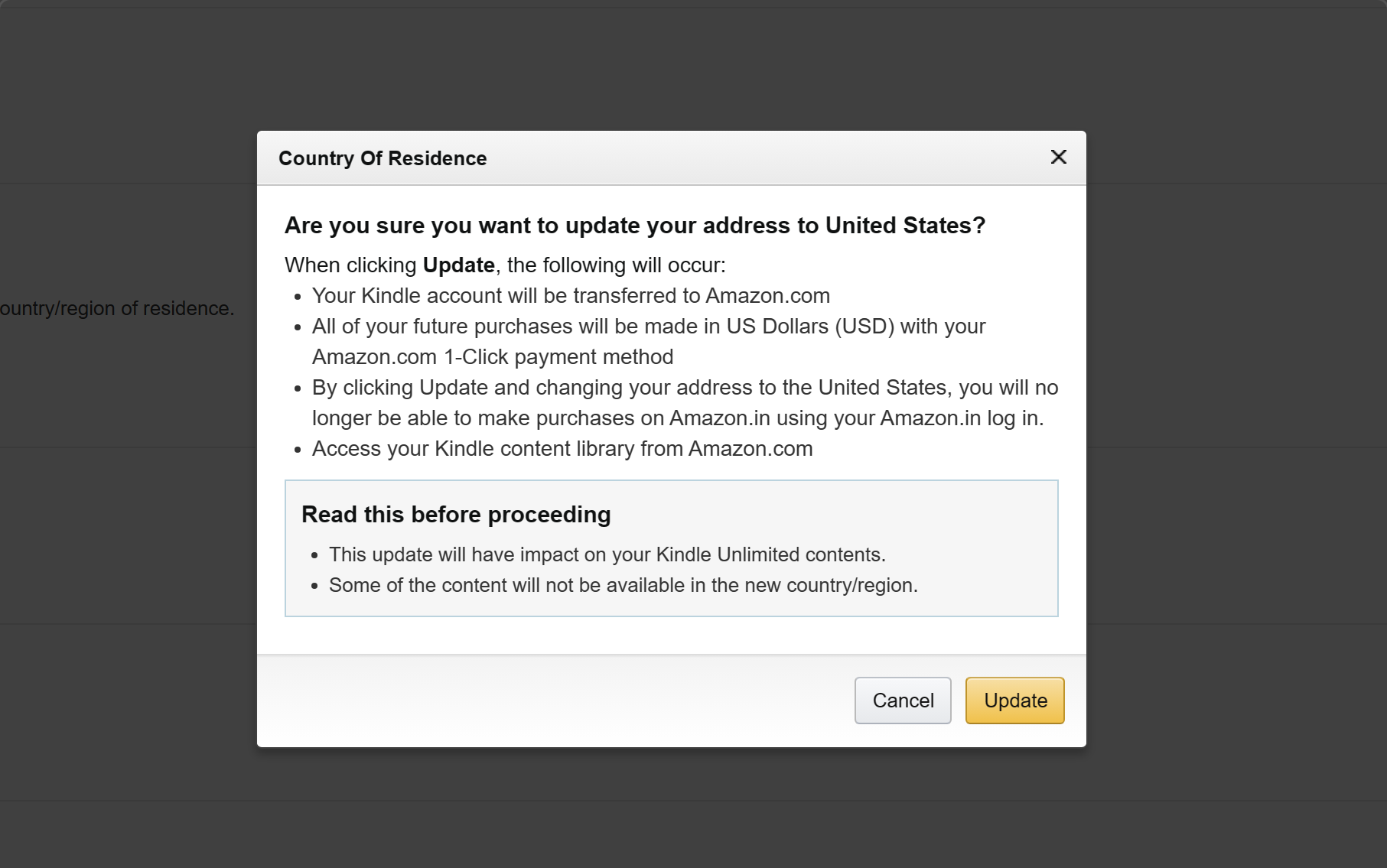Click the 'Amazon.com 1-Click payment method' line
1387x868 pixels.
493,357
